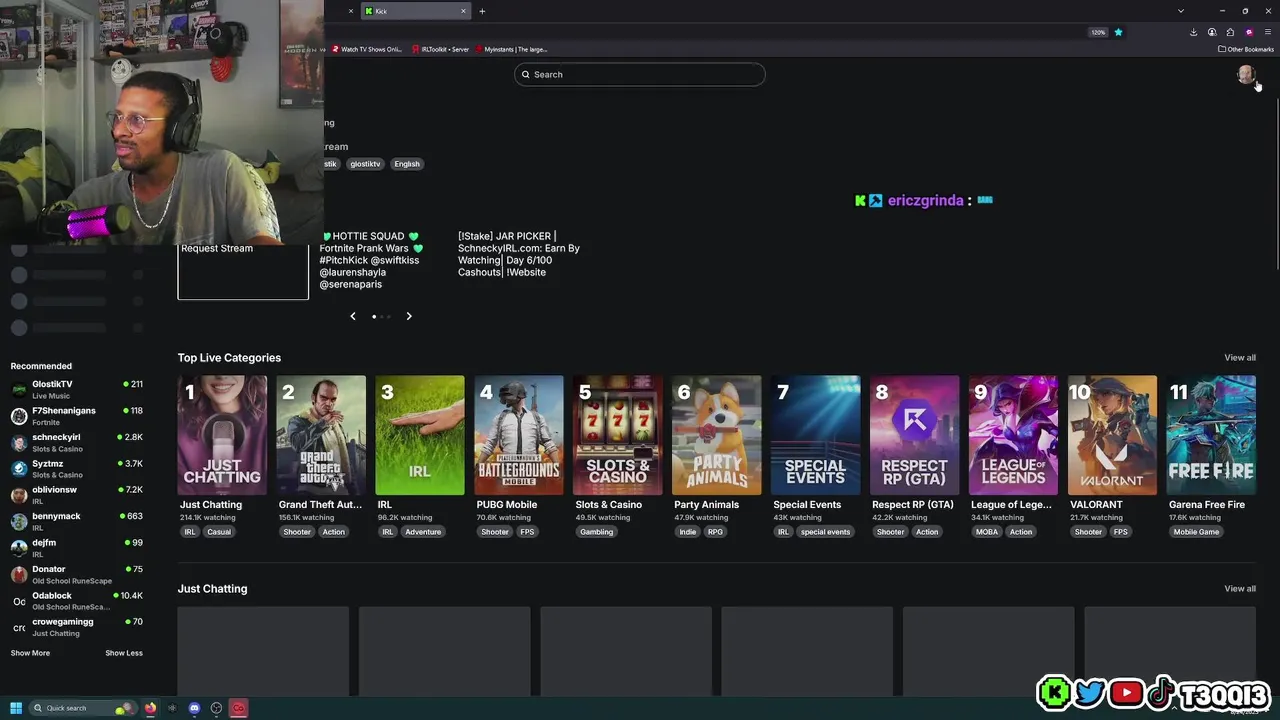Click the MOBA tag under League of Legends
The height and width of the screenshot is (720, 1280).
pyautogui.click(x=987, y=532)
